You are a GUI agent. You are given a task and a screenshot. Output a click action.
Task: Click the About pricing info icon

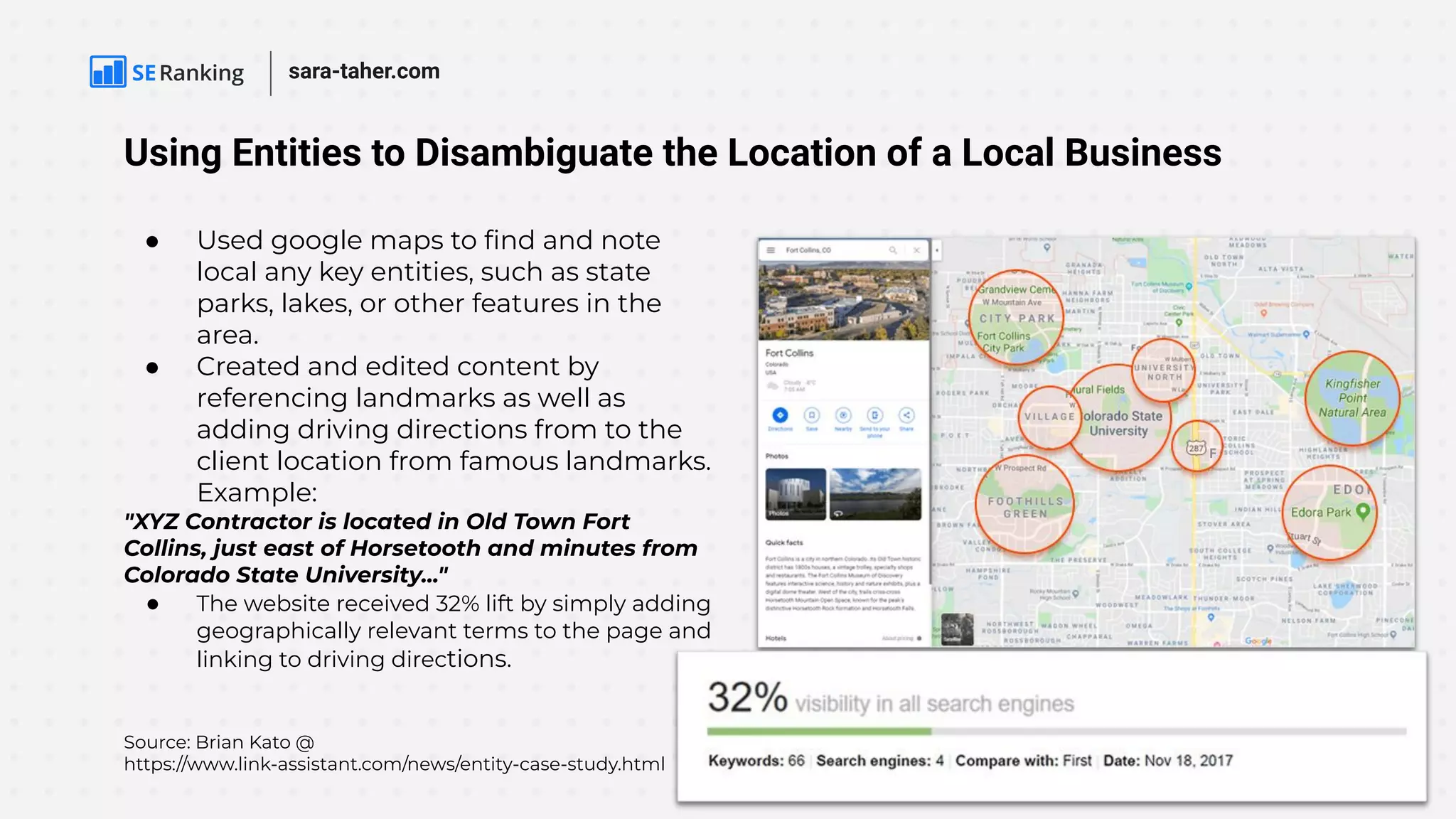point(919,638)
